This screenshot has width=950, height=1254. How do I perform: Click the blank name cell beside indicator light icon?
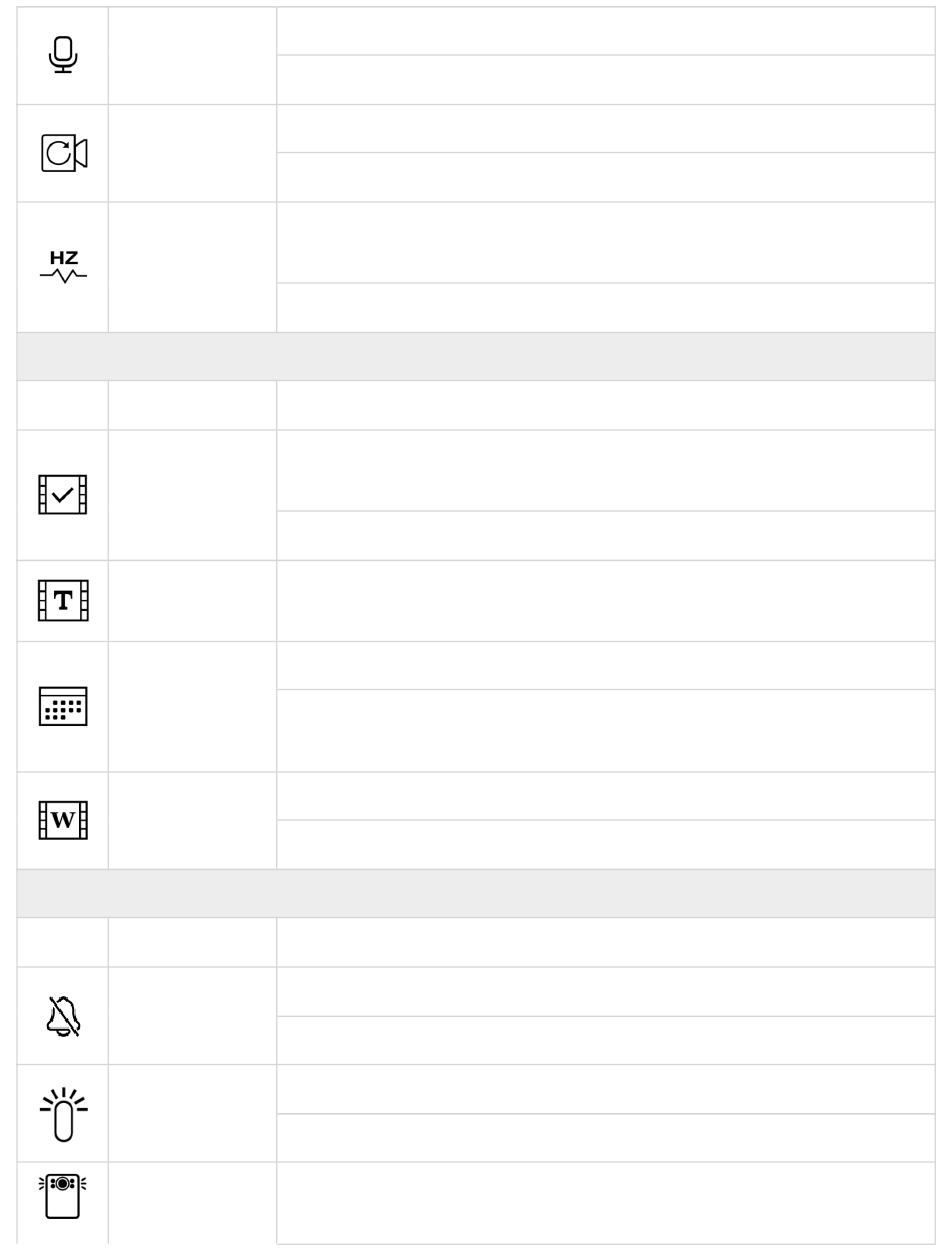(x=192, y=1113)
